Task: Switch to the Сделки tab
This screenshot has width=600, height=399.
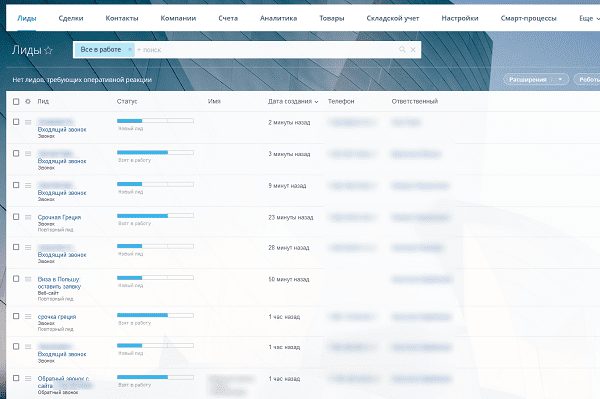Action: [x=71, y=18]
